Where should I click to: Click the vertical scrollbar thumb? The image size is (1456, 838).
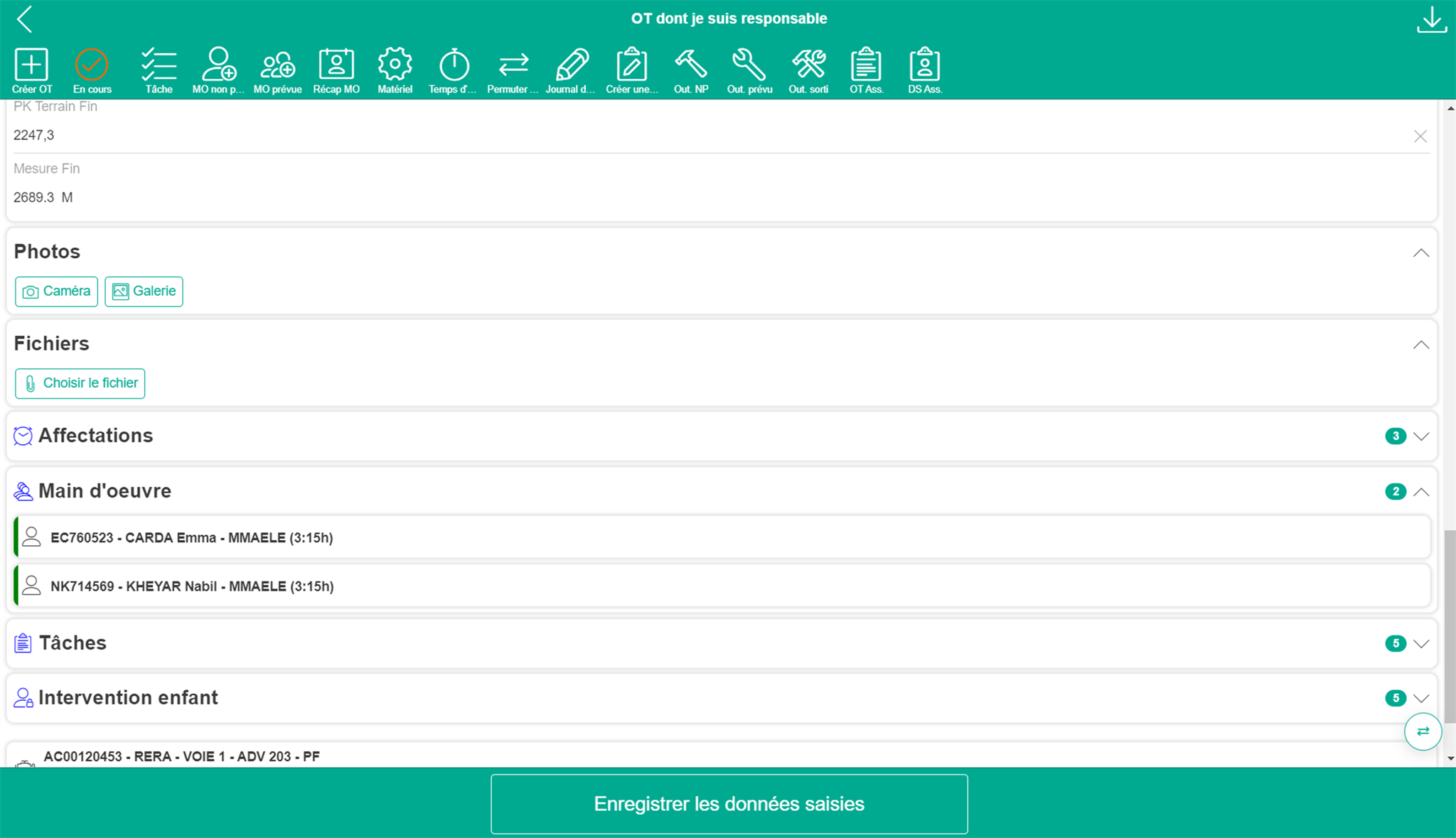[x=1450, y=625]
